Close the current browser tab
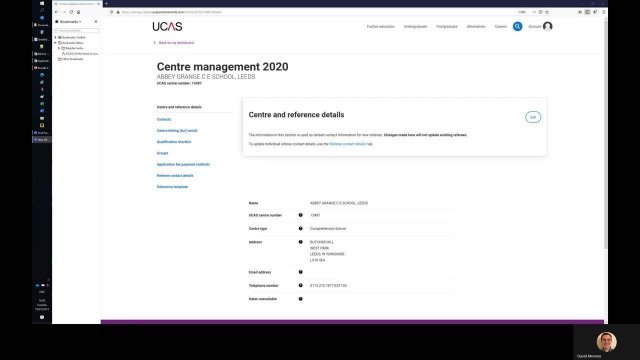640x360 pixels. pos(99,4)
